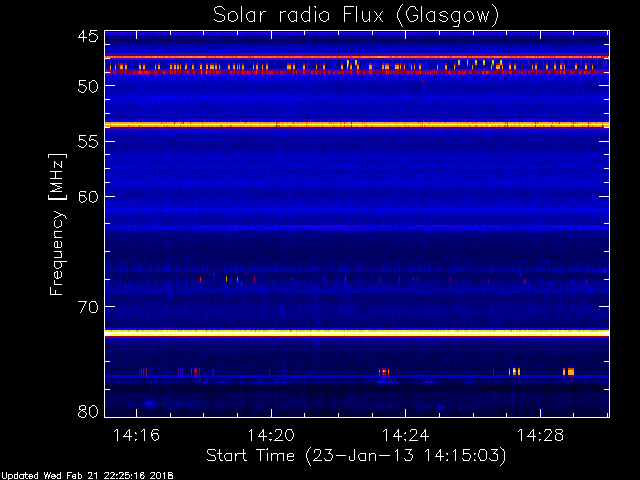The height and width of the screenshot is (480, 640).
Task: Click the Updated timestamp text at bottom
Action: 87,476
